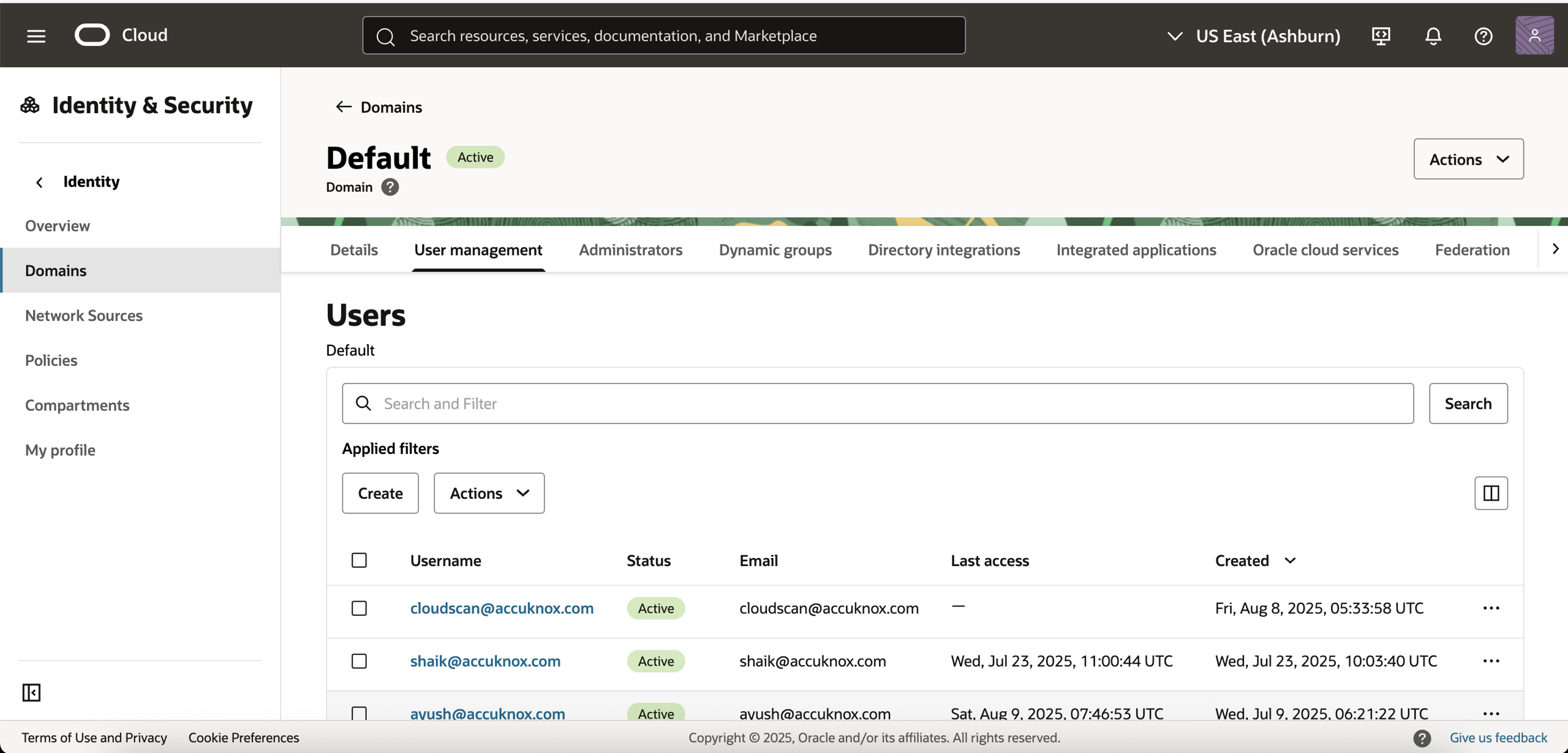
Task: Check the cloudscan@accuknox.com row checkbox
Action: click(x=359, y=608)
